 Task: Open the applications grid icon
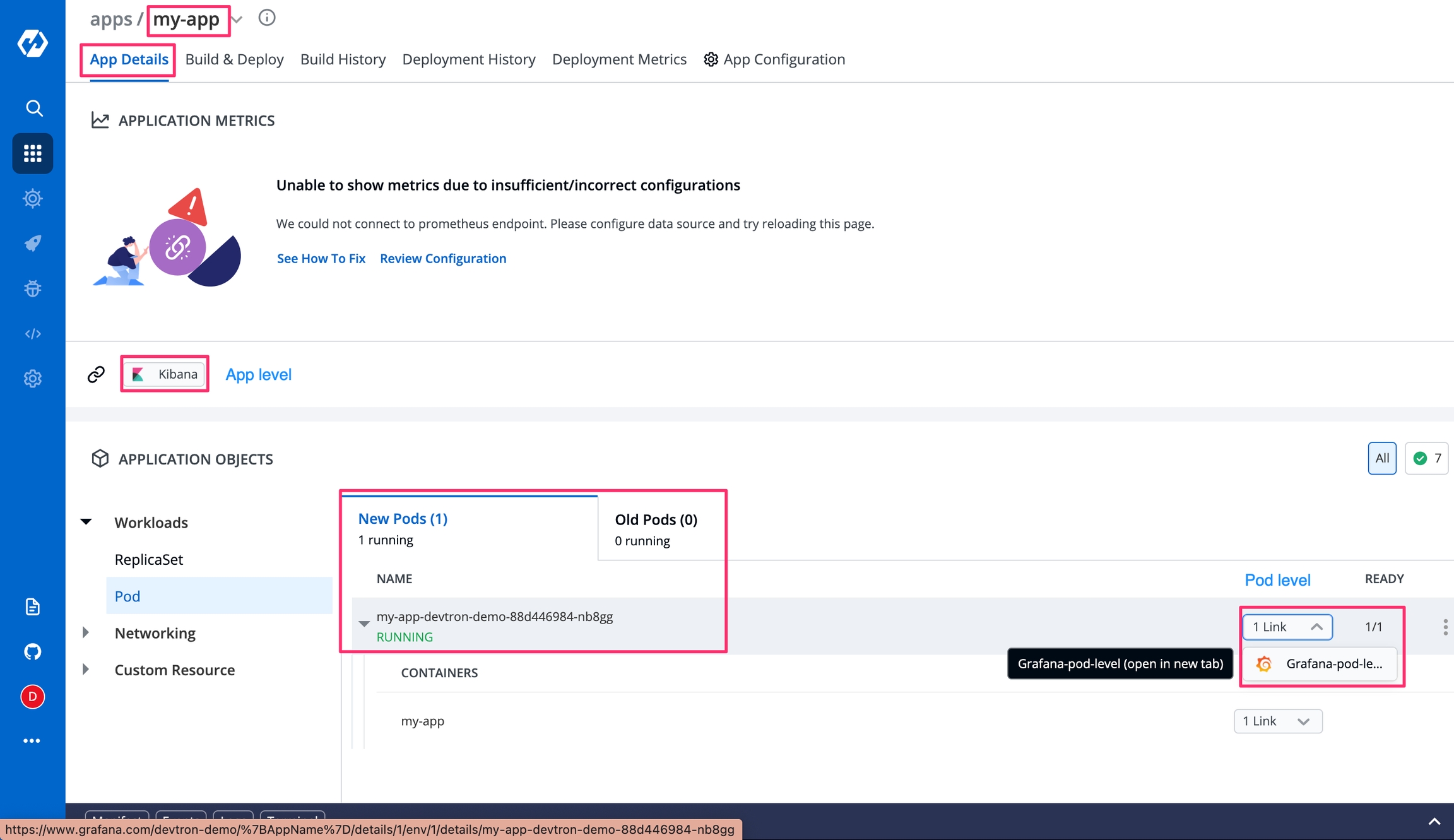[x=32, y=153]
